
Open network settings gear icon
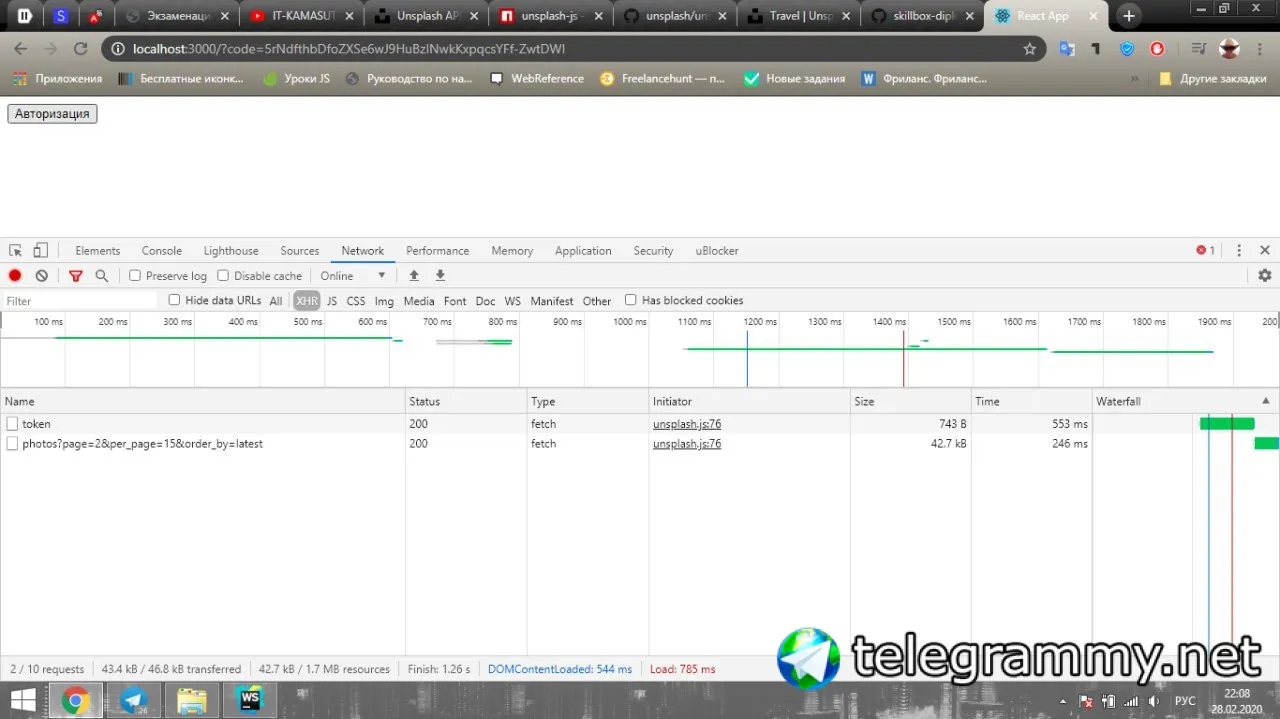(x=1265, y=276)
